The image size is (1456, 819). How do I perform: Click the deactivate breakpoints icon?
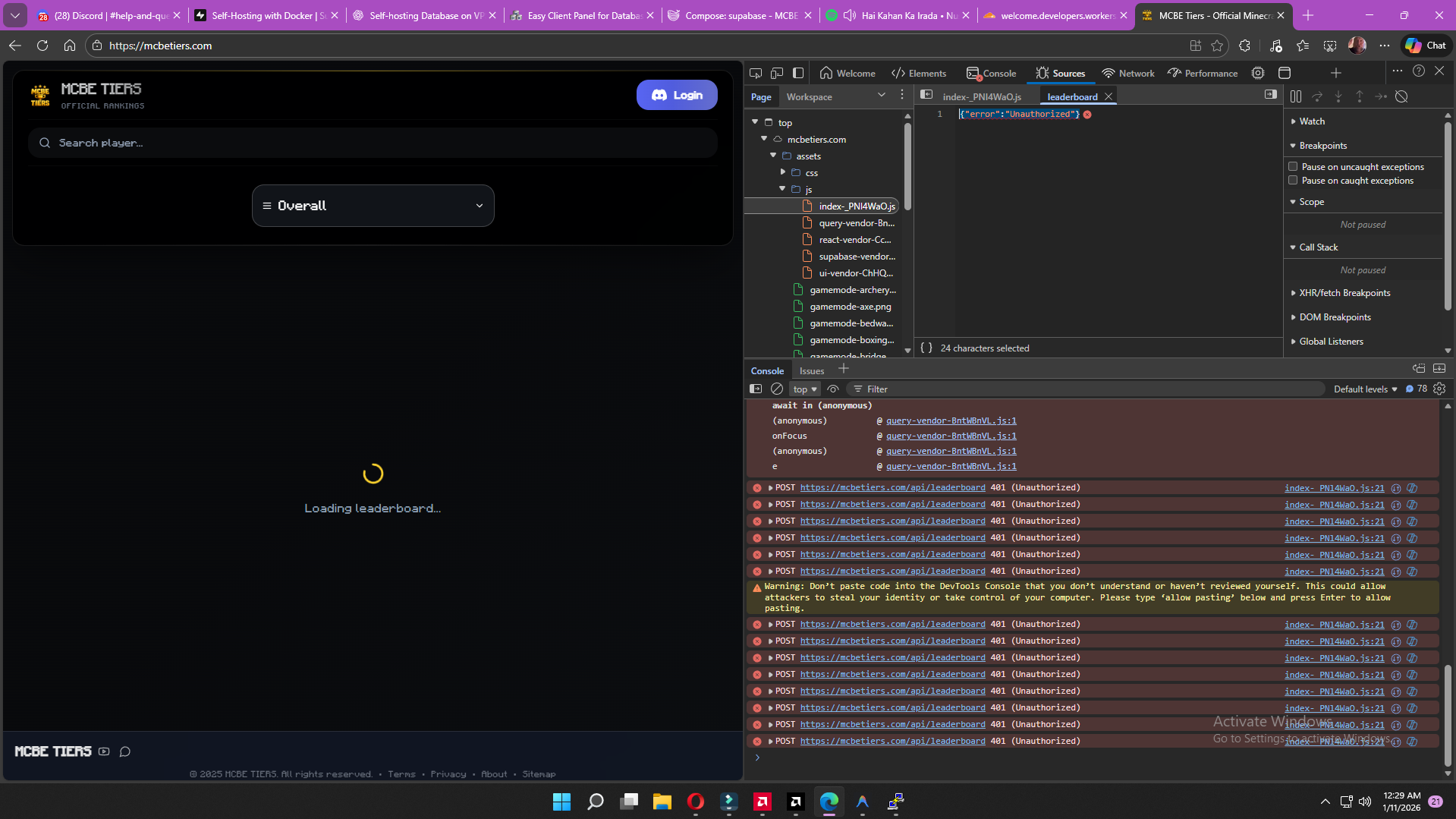[x=1401, y=96]
